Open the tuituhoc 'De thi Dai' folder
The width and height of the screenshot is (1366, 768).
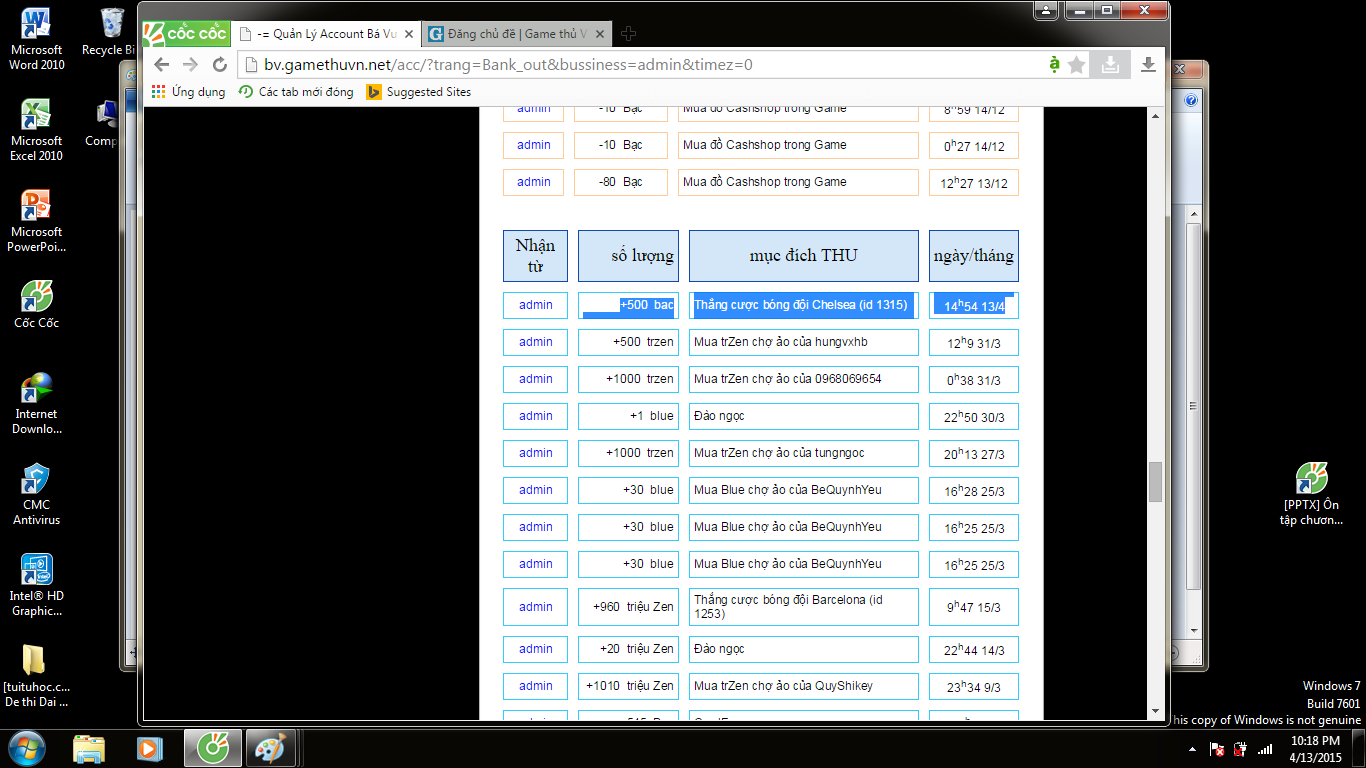[x=37, y=677]
